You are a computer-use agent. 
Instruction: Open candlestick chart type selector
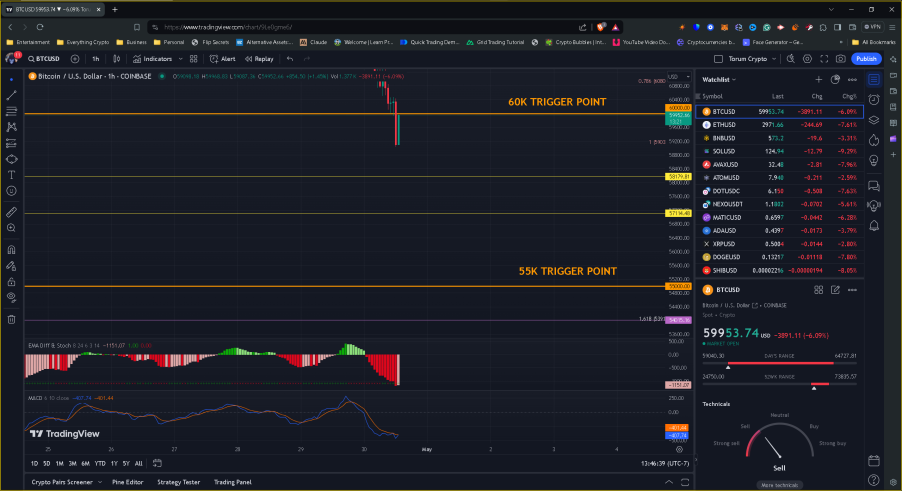click(117, 59)
